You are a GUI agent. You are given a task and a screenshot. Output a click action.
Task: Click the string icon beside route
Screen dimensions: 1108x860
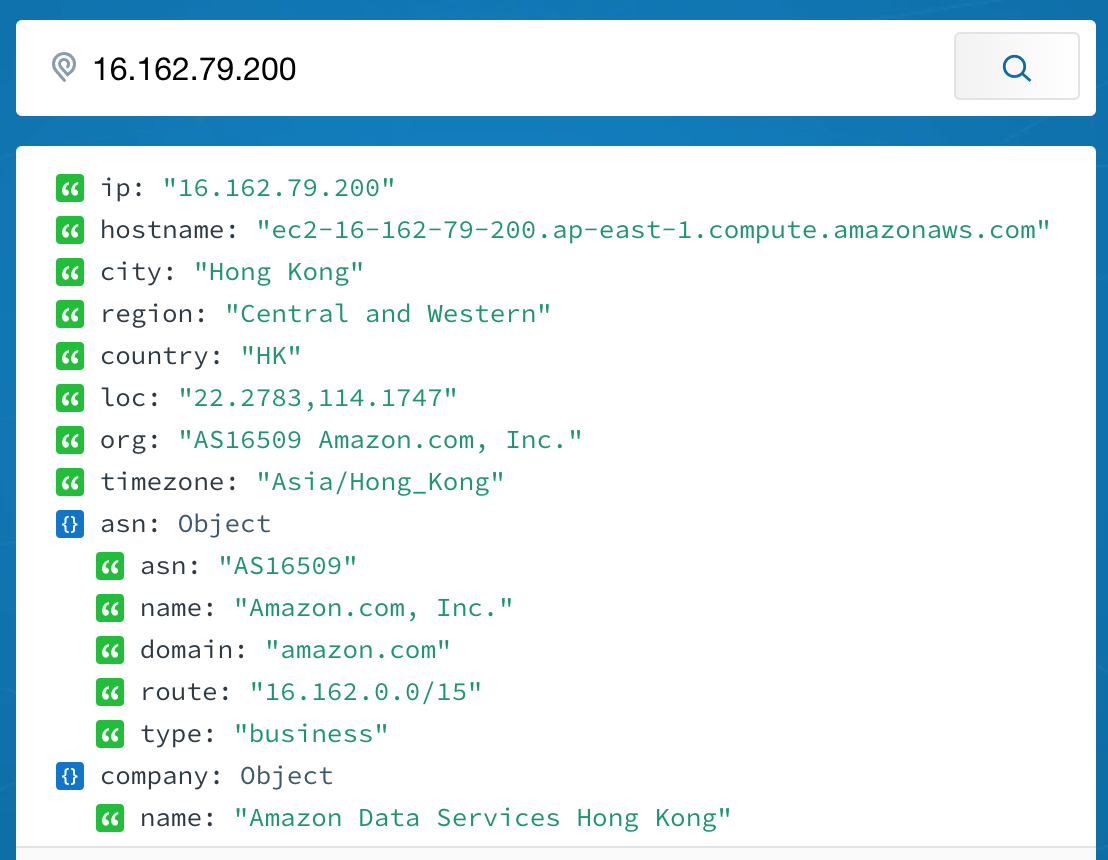[110, 693]
